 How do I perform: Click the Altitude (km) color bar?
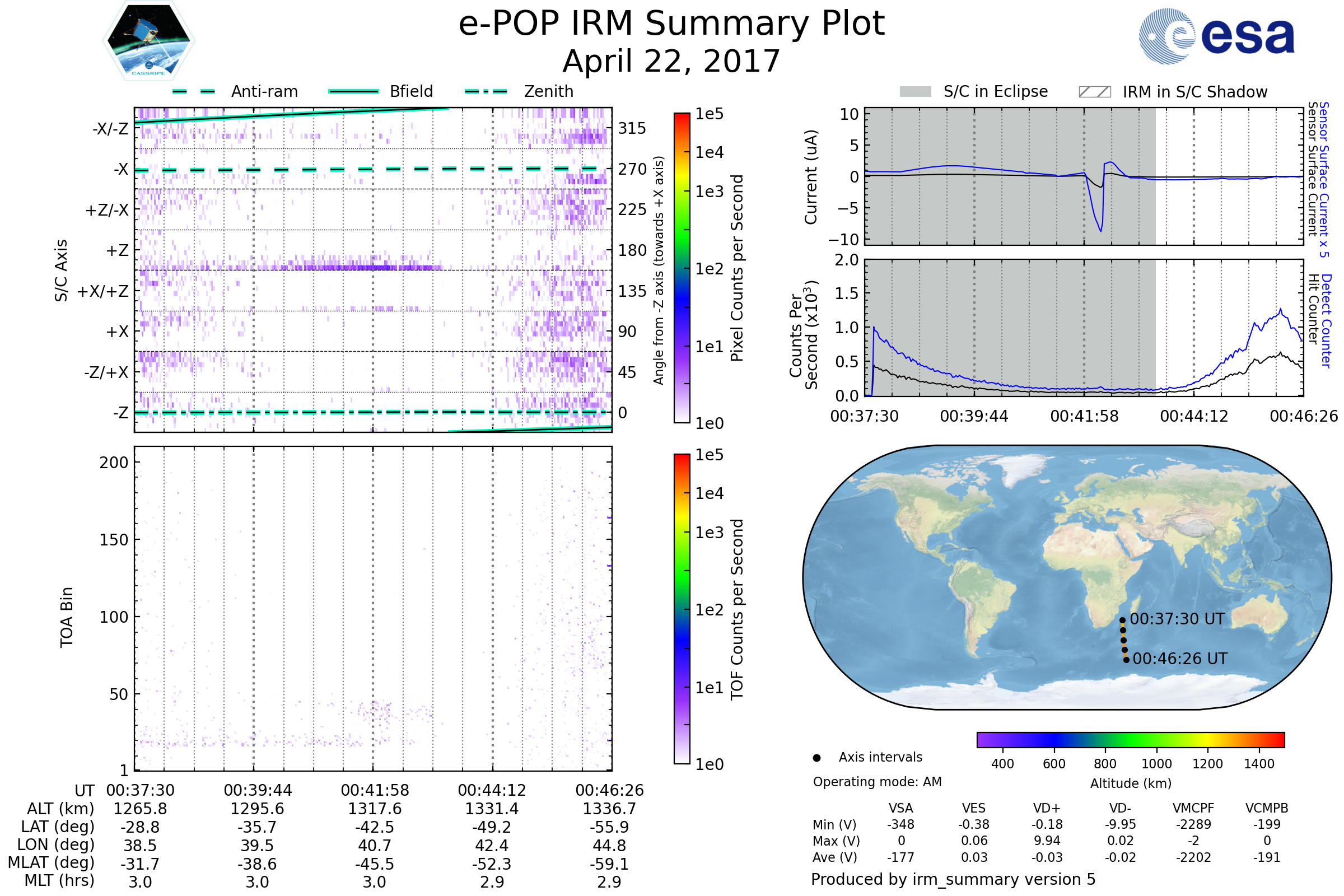[x=1130, y=740]
